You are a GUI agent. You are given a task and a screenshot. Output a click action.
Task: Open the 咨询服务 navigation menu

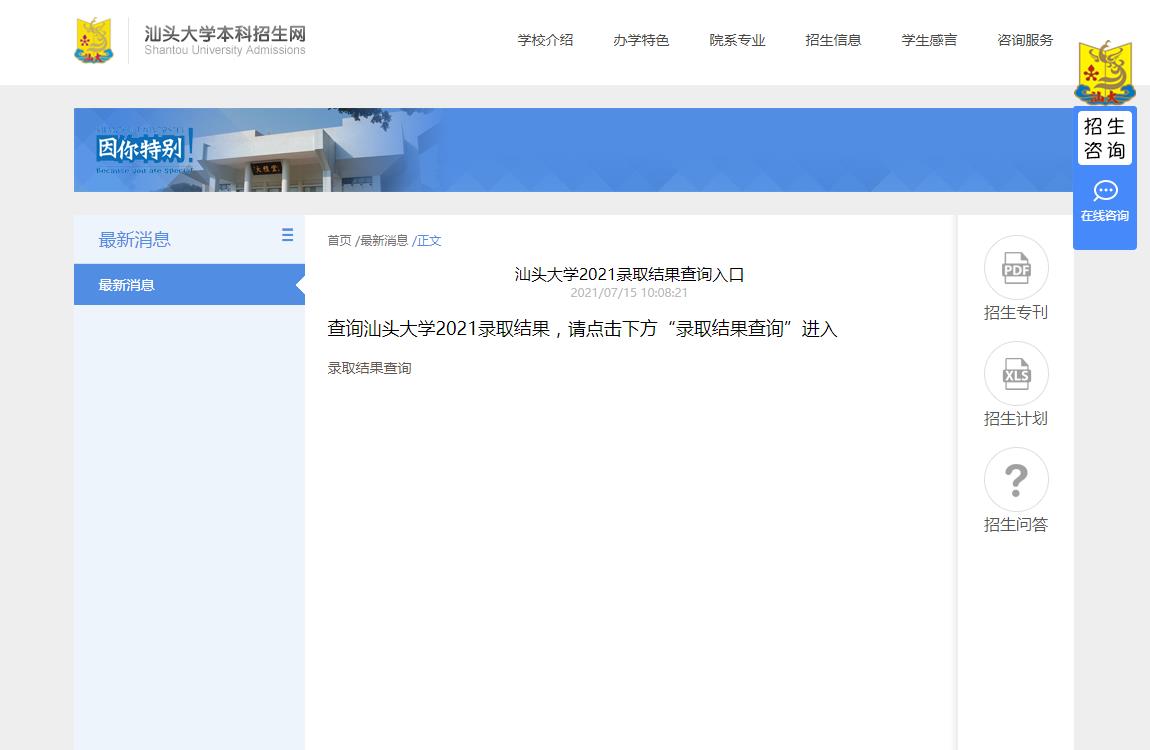pyautogui.click(x=1025, y=40)
